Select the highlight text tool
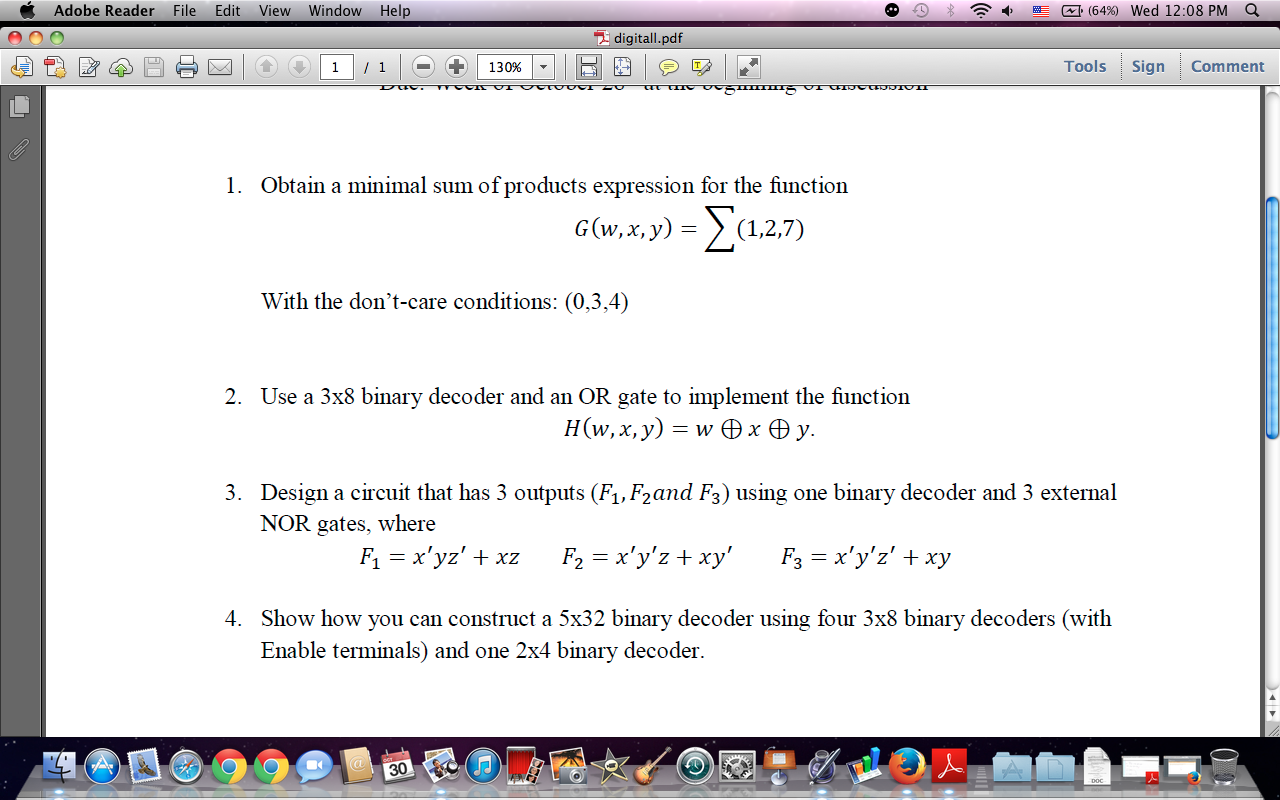 (x=702, y=67)
